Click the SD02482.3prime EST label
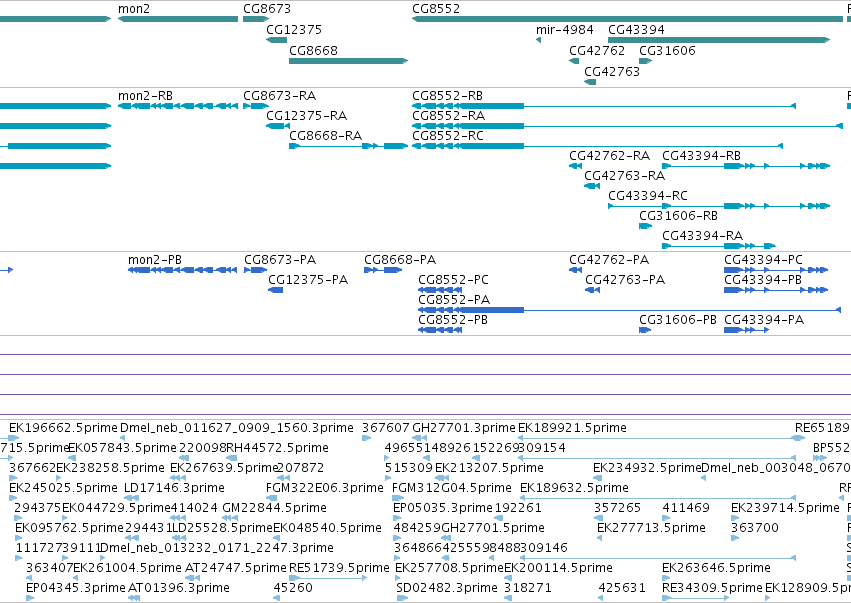This screenshot has width=851, height=603. click(447, 588)
